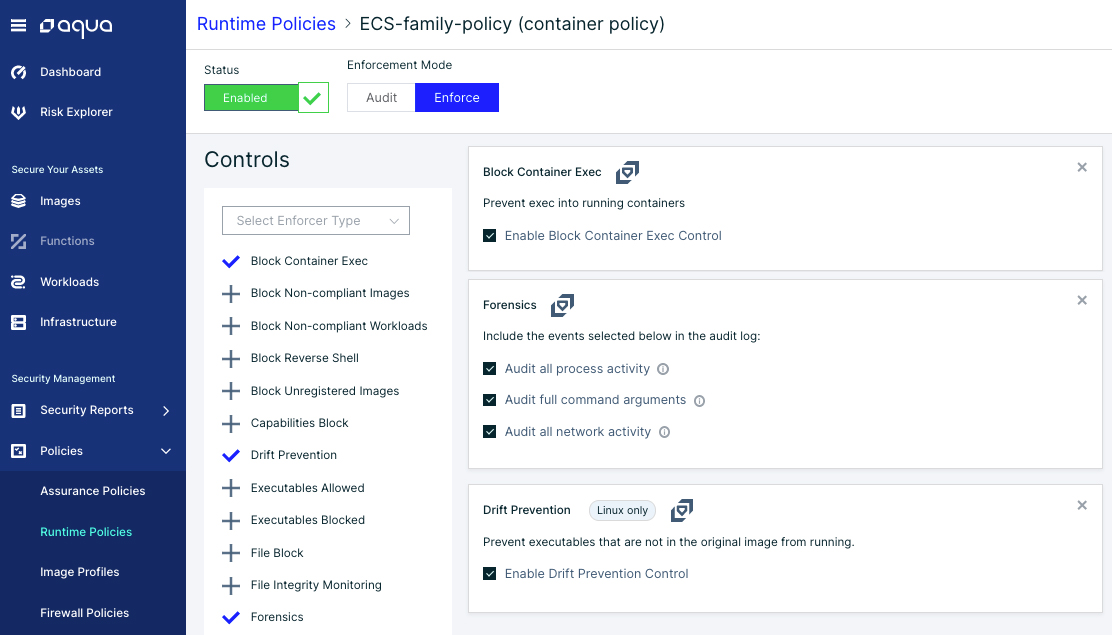The height and width of the screenshot is (635, 1112).
Task: Add the Executables Allowed control plus icon
Action: (230, 488)
